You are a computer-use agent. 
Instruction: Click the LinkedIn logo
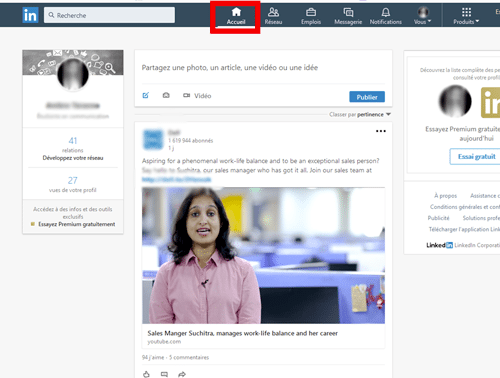pos(30,15)
